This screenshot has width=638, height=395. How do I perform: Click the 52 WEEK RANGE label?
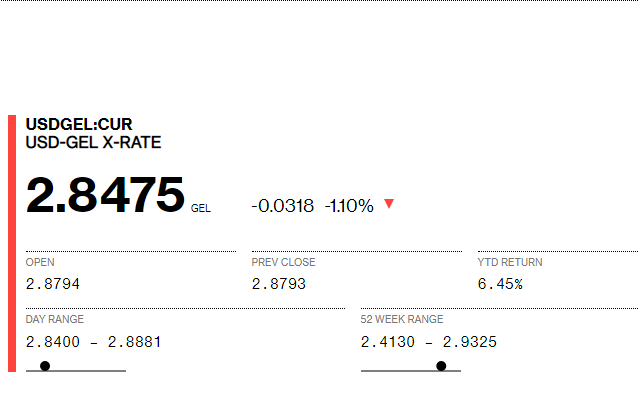pos(402,319)
